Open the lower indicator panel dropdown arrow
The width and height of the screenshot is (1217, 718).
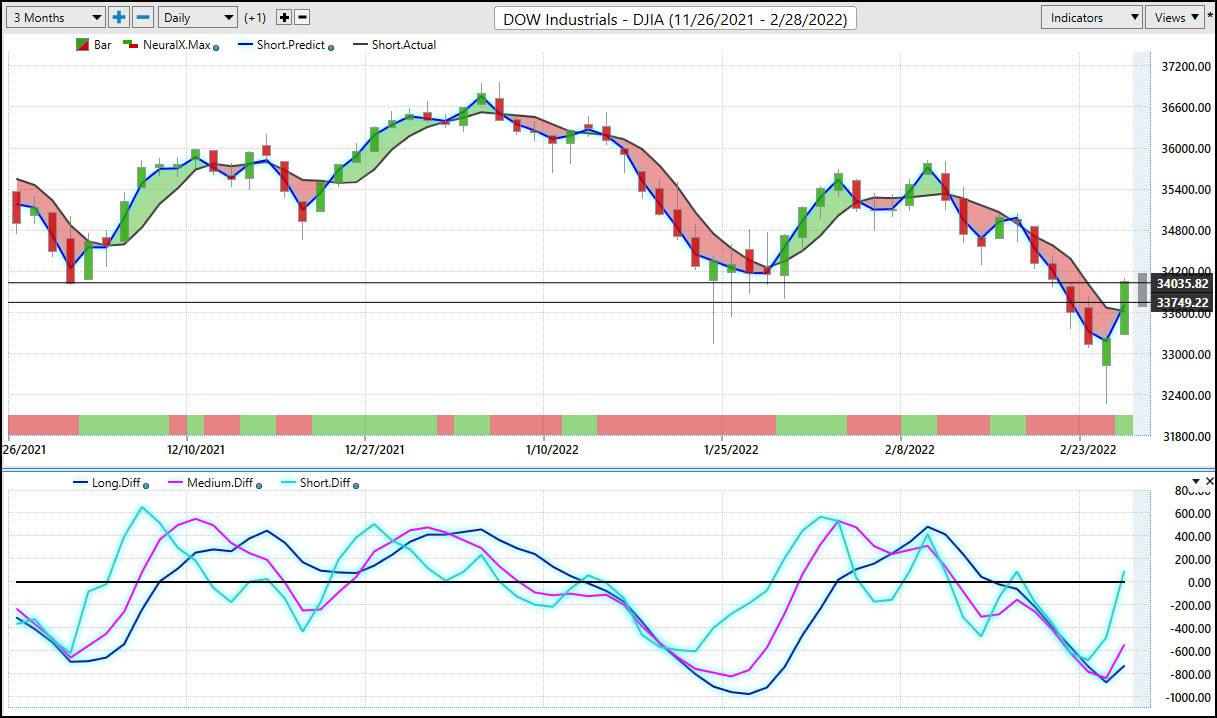click(x=1195, y=482)
